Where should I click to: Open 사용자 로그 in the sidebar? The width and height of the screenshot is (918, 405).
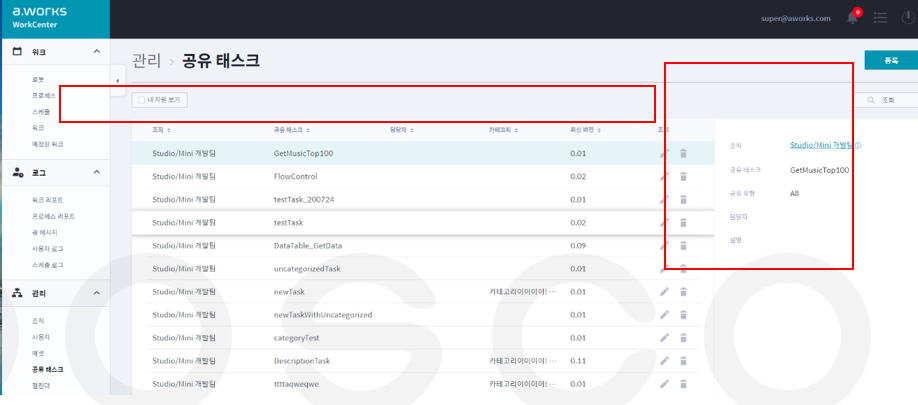click(47, 249)
